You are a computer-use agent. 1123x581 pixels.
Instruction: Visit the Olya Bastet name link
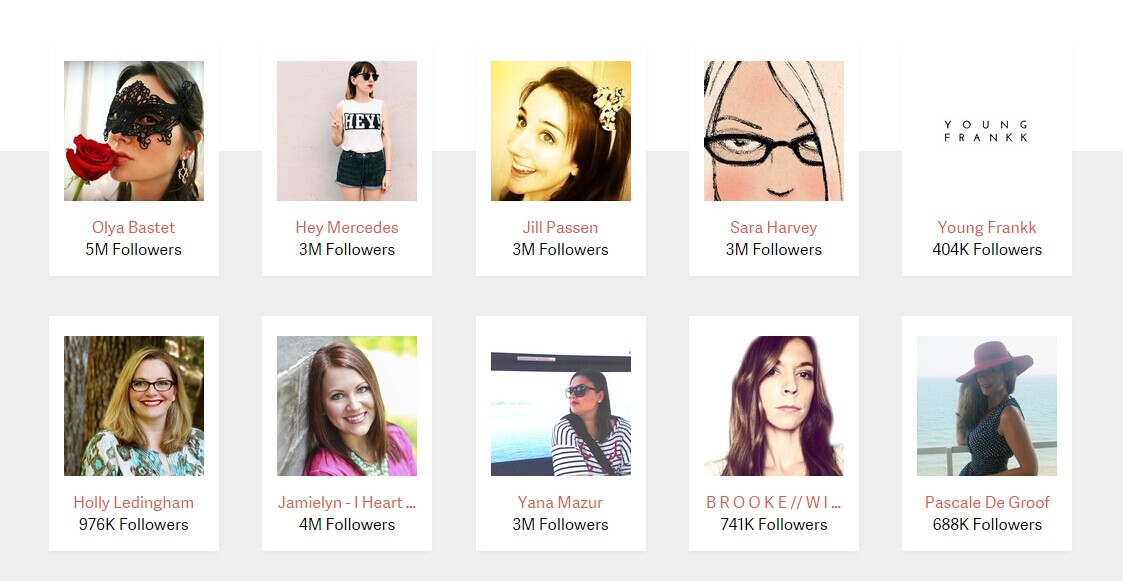click(x=133, y=228)
